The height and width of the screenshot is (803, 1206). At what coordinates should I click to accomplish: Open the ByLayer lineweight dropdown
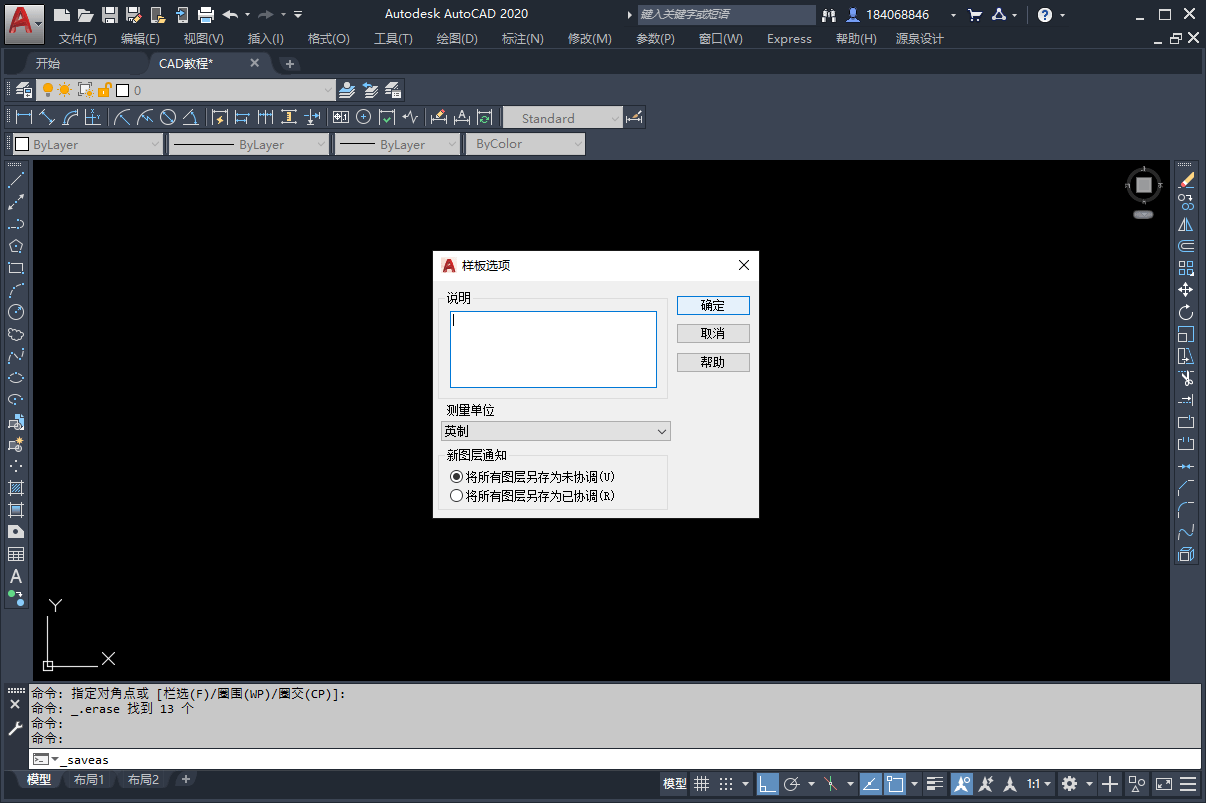[397, 144]
